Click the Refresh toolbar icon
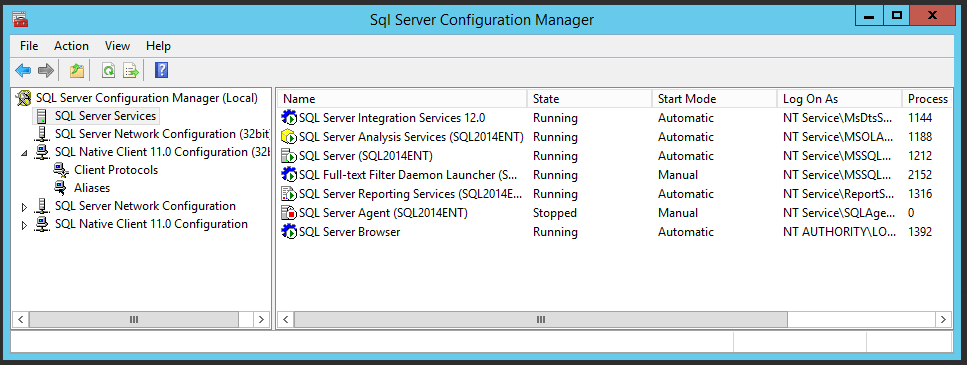Image resolution: width=967 pixels, height=365 pixels. coord(109,71)
